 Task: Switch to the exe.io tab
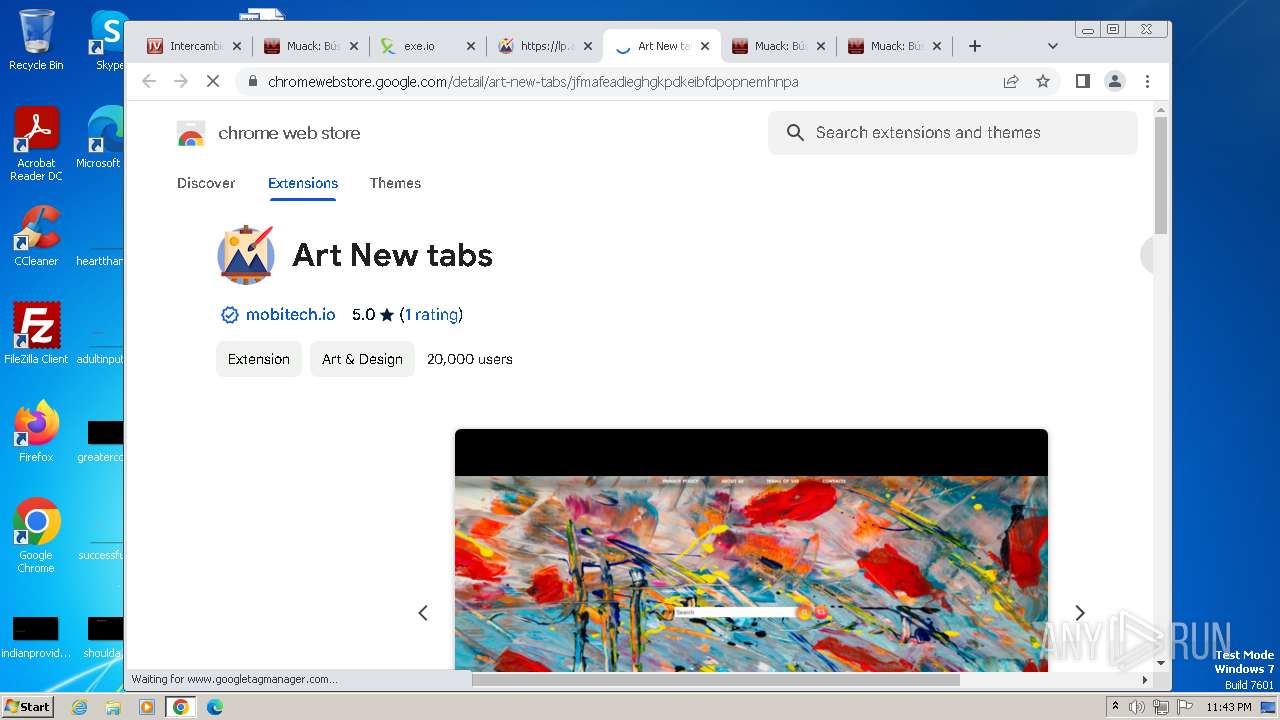point(428,46)
